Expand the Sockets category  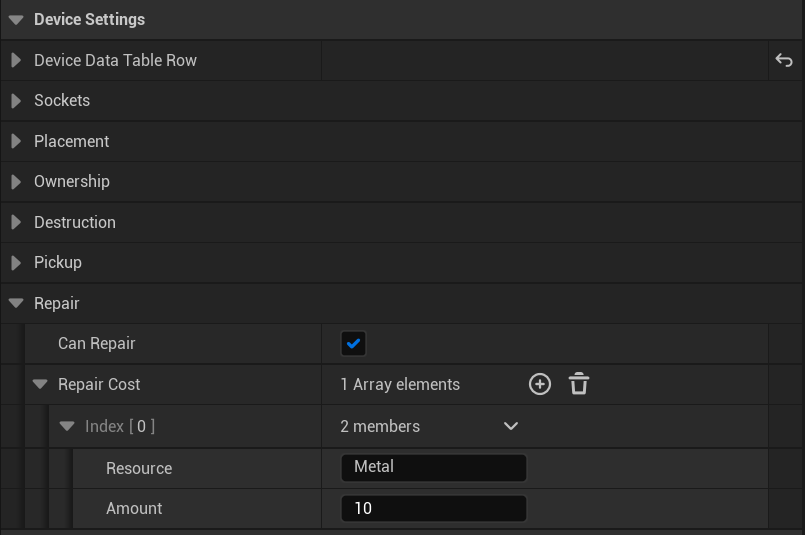(x=15, y=101)
